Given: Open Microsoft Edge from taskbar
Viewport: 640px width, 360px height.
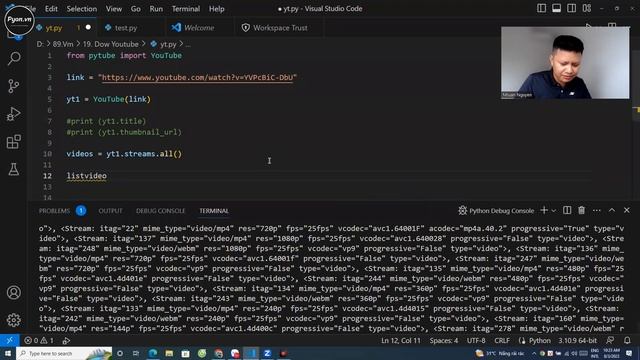Looking at the screenshot, I should 153,353.
